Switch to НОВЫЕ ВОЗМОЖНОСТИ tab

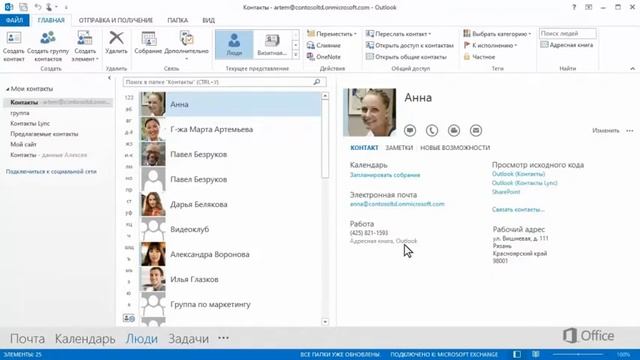(x=455, y=148)
